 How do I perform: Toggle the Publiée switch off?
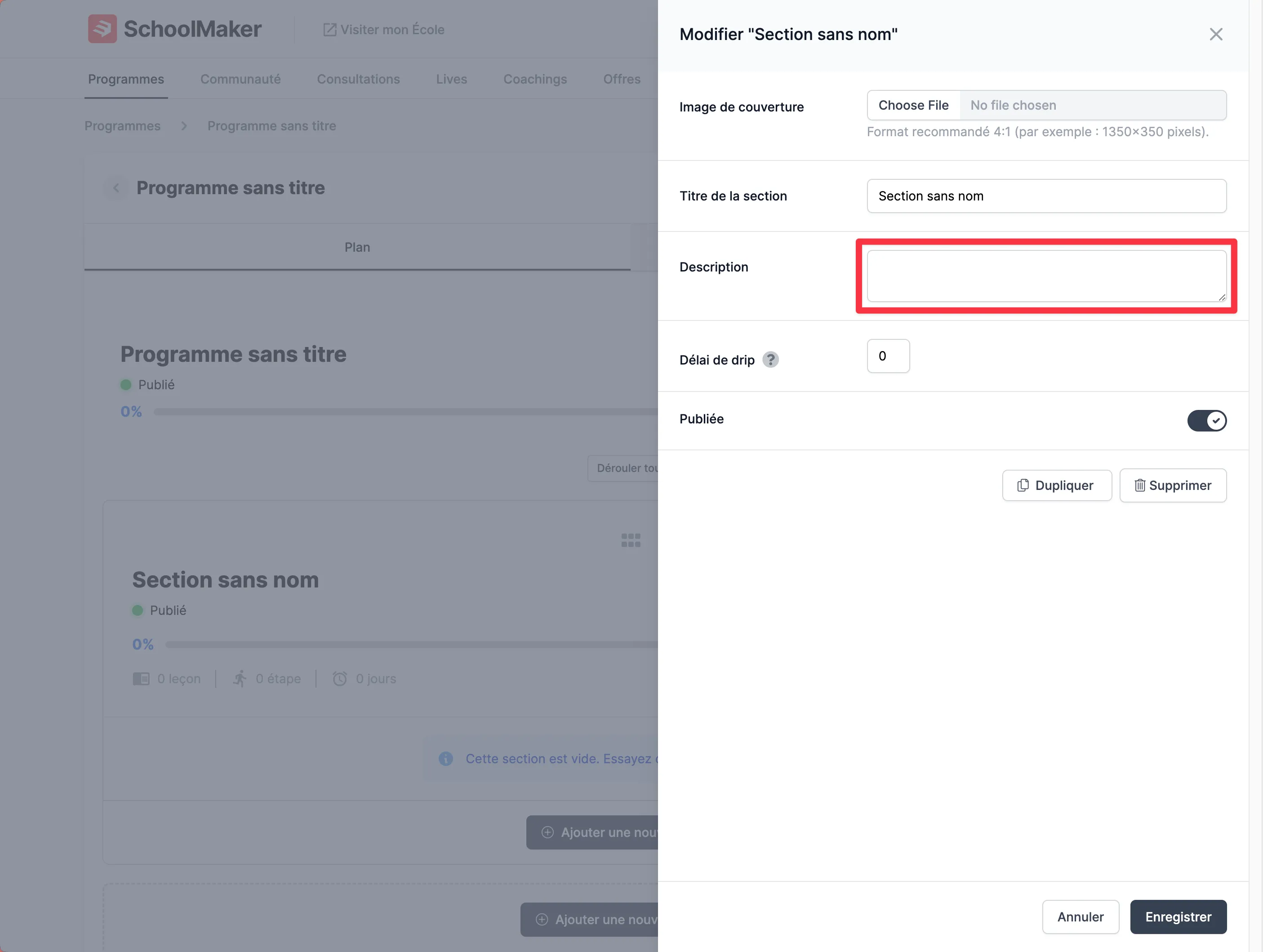pyautogui.click(x=1206, y=420)
